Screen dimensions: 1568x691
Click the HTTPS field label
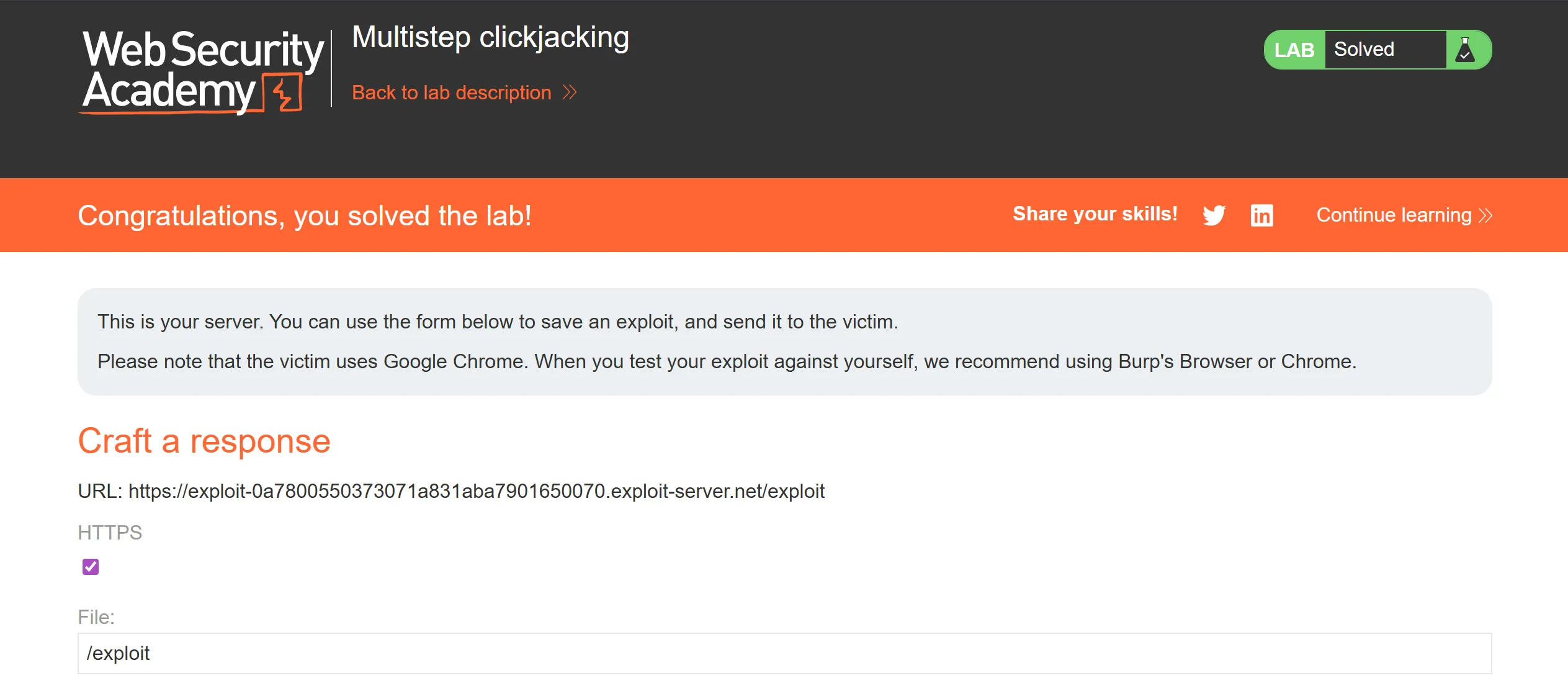click(110, 533)
